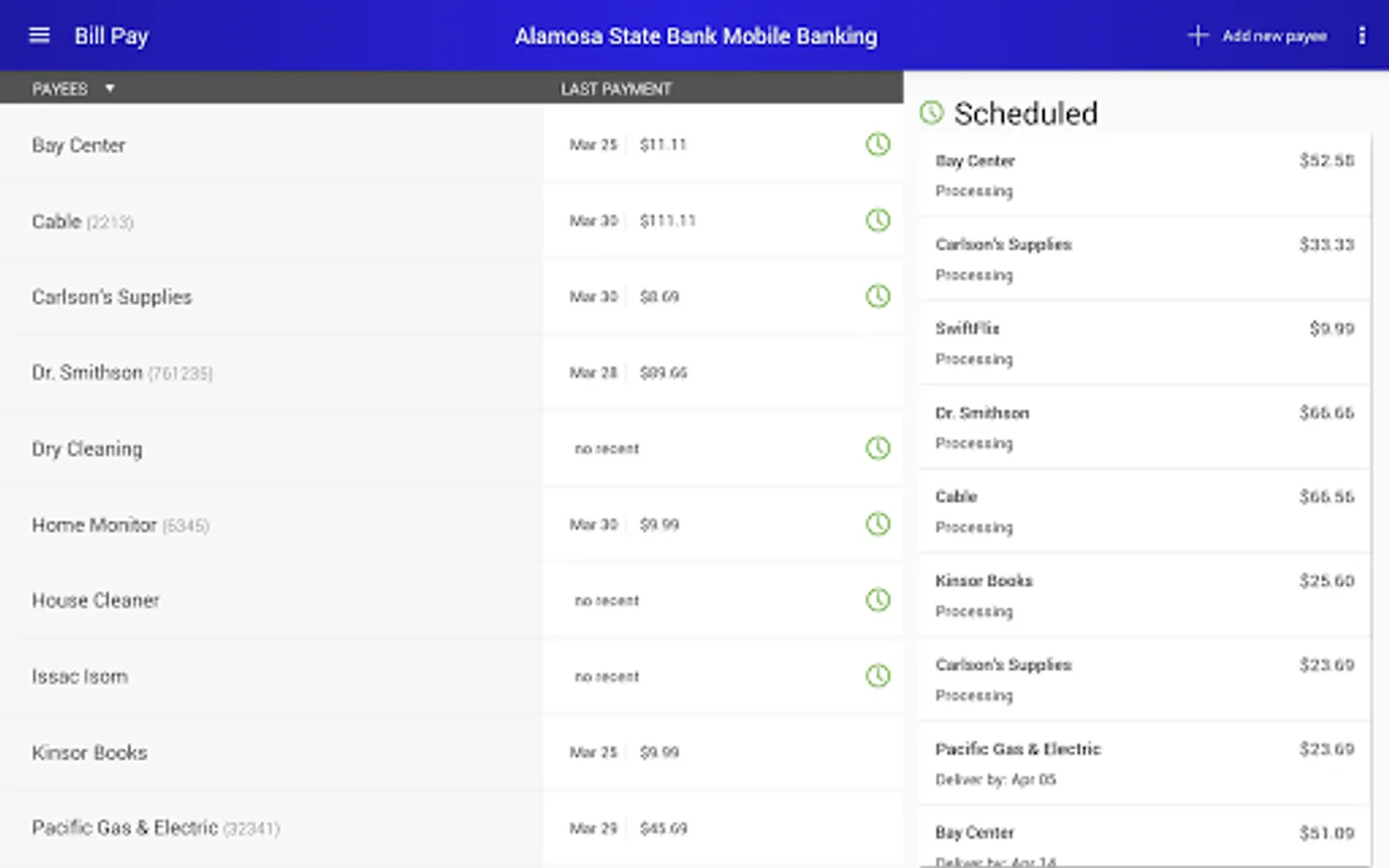Click the clock icon for Home Monitor
Screen dimensions: 1389x868
click(x=878, y=525)
